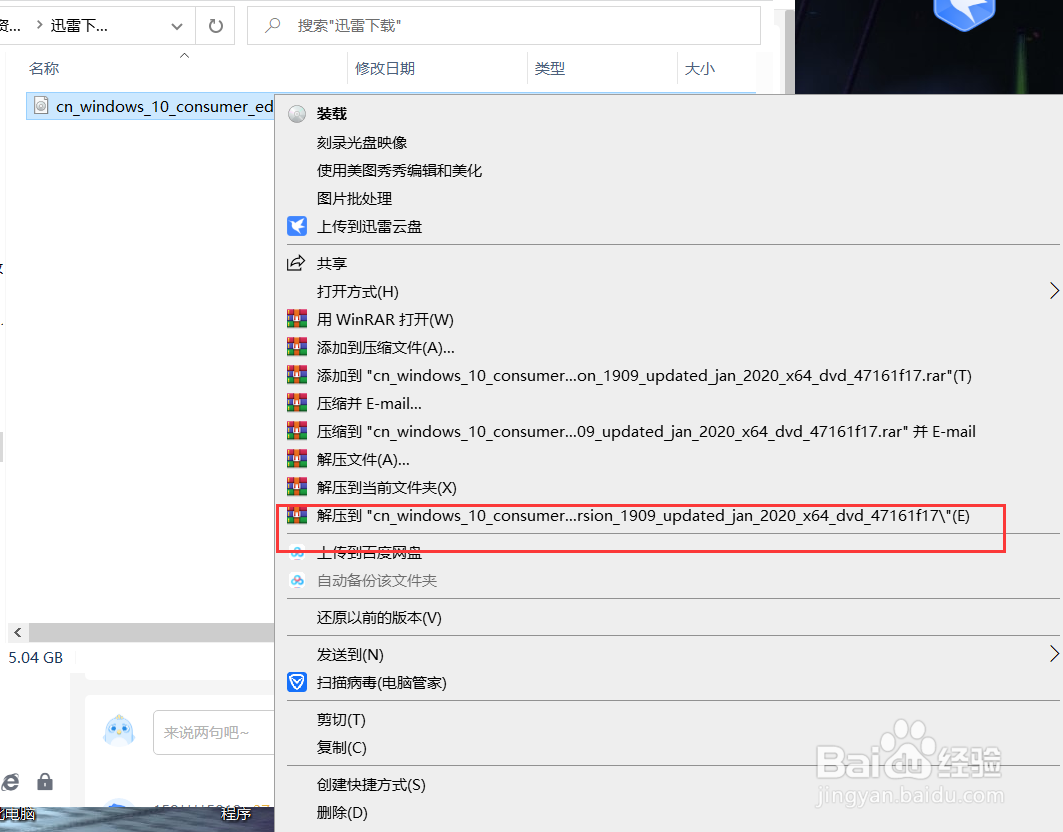The image size is (1063, 832).
Task: Sort by 大小 column header
Action: [700, 68]
